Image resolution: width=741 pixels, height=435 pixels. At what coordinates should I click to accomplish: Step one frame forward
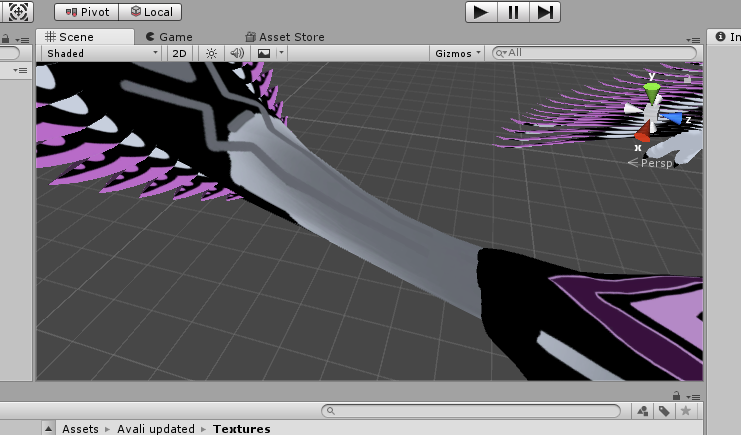click(x=545, y=12)
